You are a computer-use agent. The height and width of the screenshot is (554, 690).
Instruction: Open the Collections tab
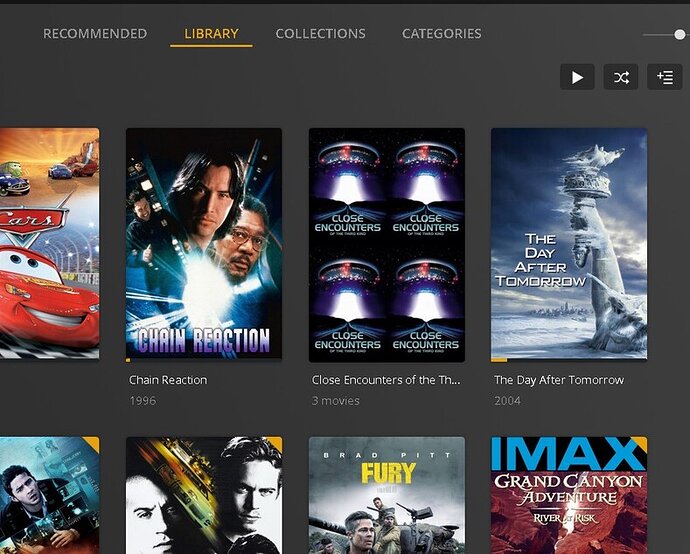pos(320,34)
